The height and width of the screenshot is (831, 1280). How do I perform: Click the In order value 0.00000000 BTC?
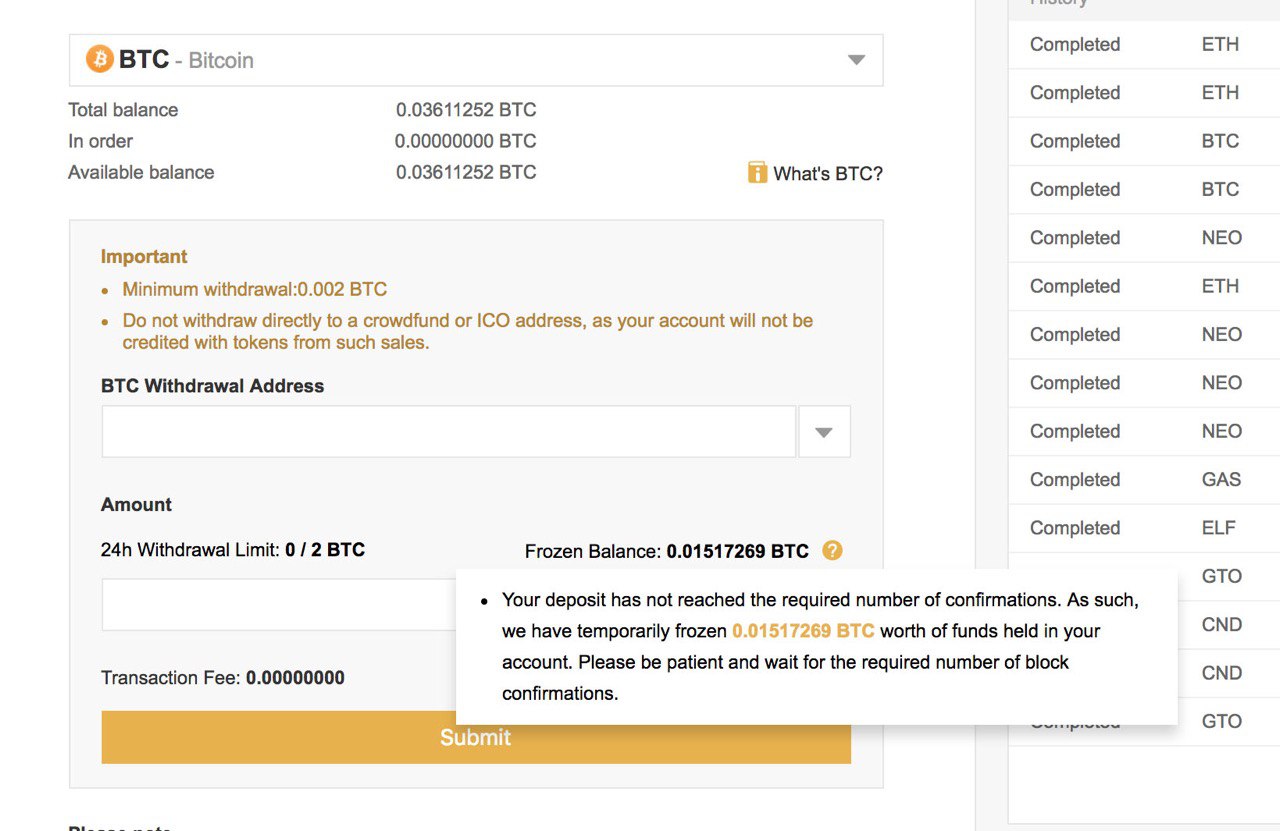(466, 141)
